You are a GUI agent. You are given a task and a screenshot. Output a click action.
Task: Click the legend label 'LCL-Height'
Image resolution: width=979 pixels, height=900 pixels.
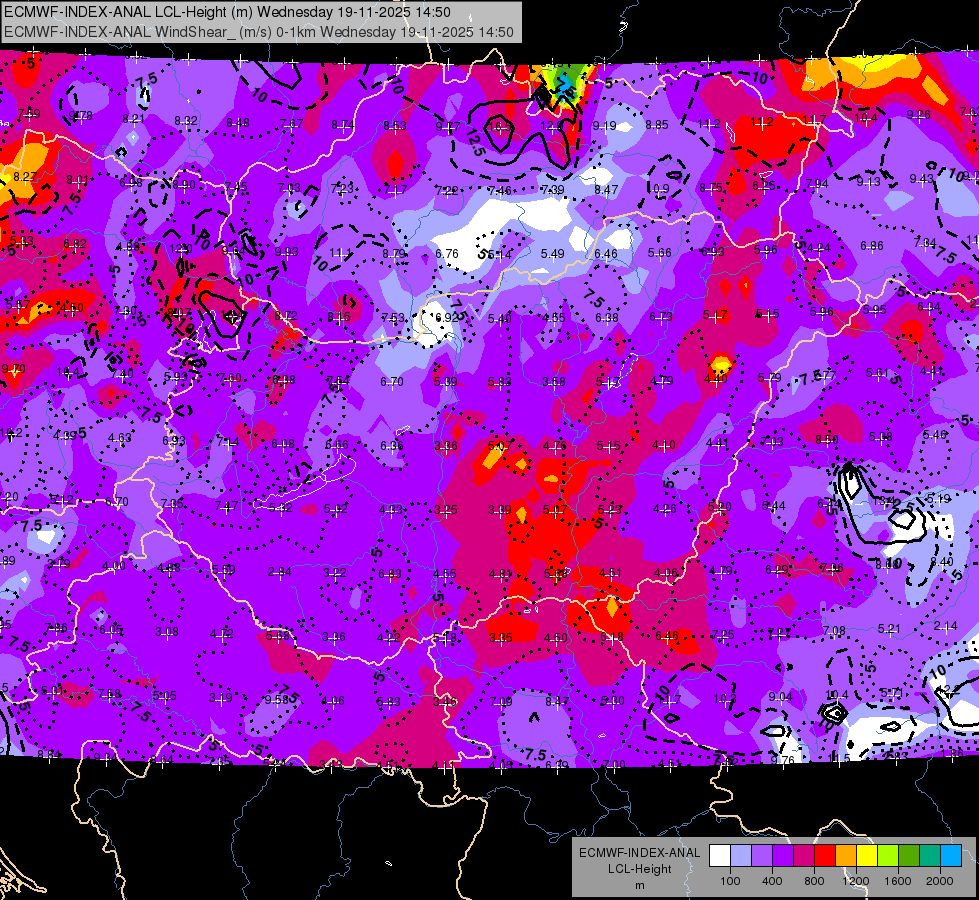point(639,869)
